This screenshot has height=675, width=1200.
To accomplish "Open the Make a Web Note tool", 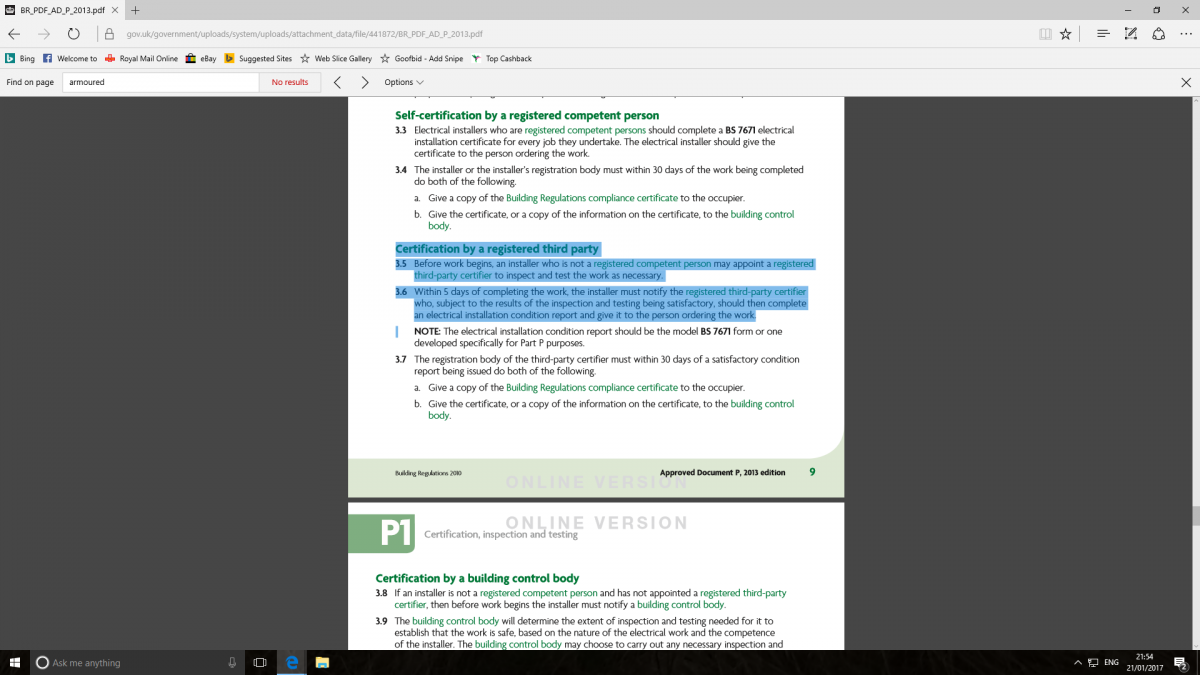I will pos(1131,33).
